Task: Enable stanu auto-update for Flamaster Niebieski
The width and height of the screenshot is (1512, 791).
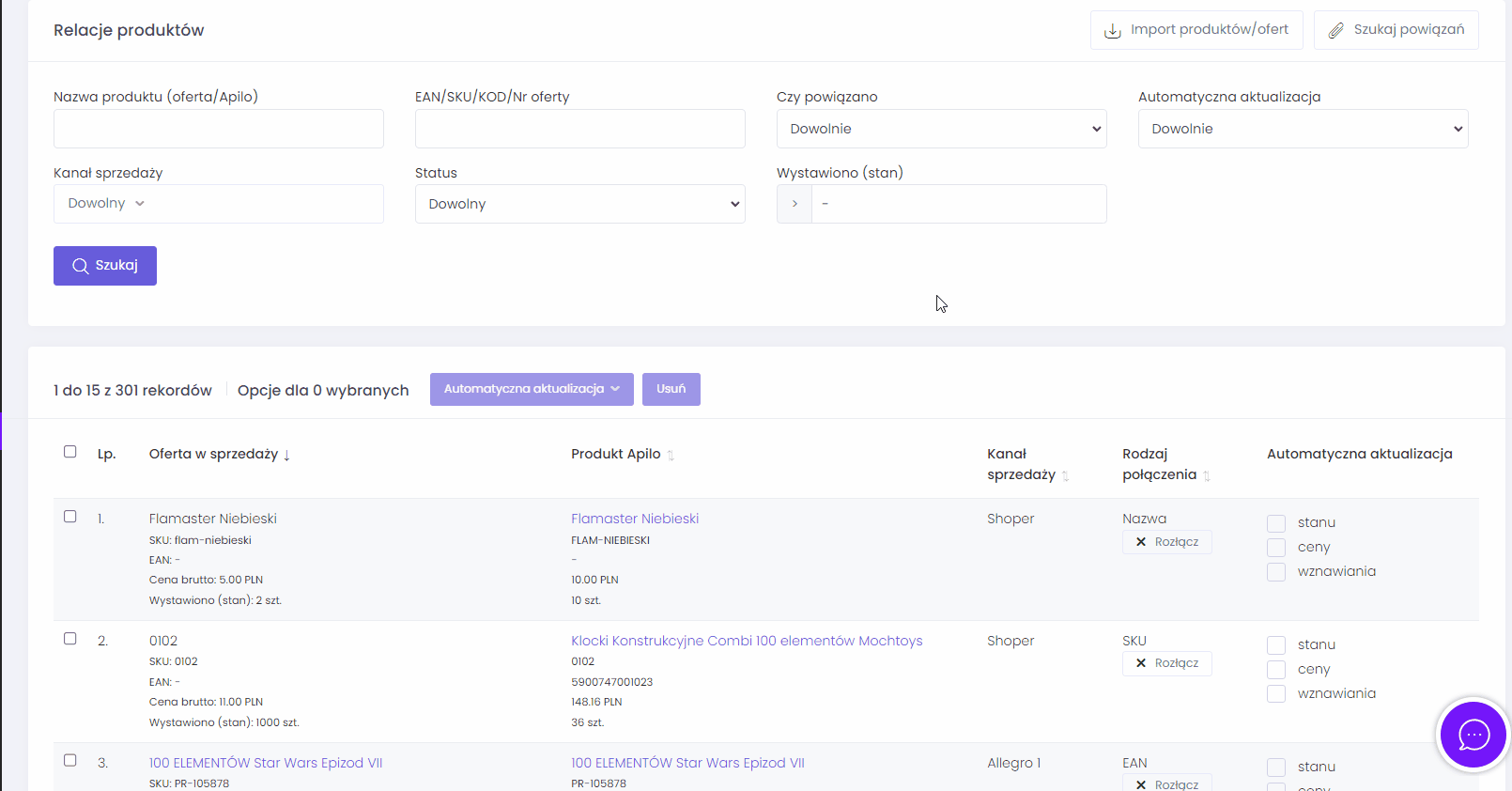Action: 1276,523
